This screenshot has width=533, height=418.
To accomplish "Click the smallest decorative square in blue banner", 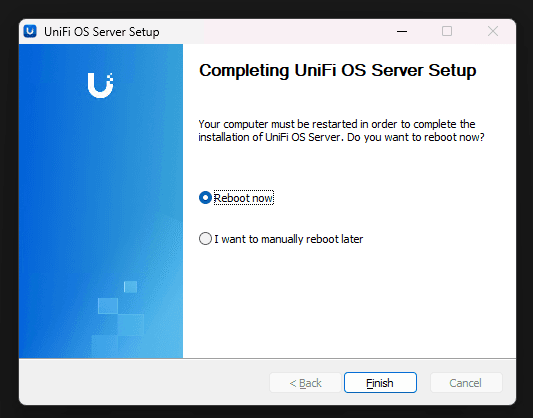I will point(130,287).
